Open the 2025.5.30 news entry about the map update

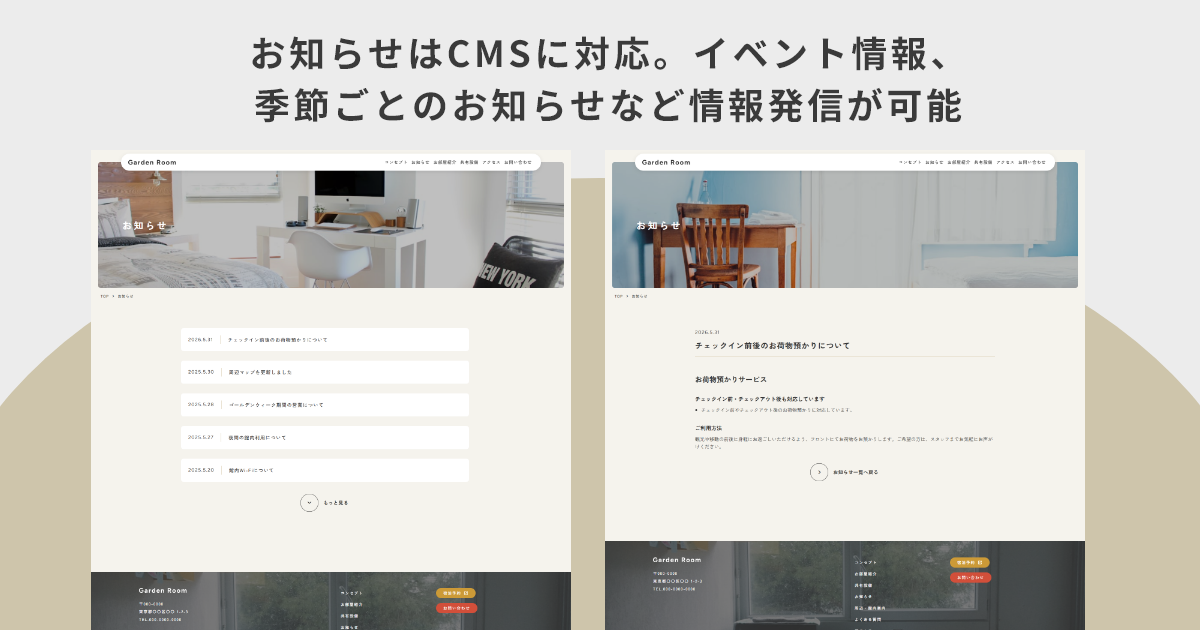(x=325, y=372)
